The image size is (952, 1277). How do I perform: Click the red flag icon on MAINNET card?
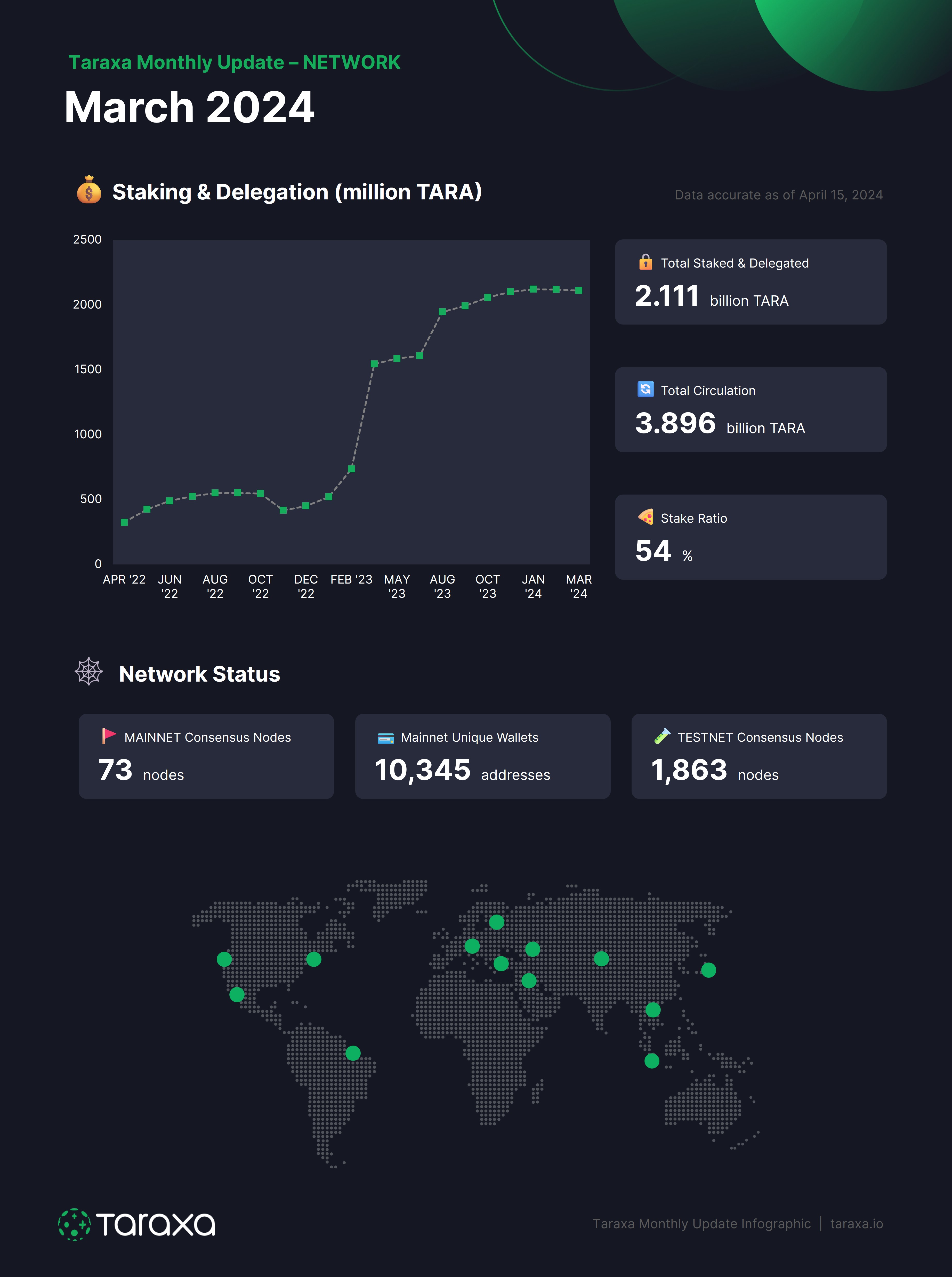[x=109, y=736]
